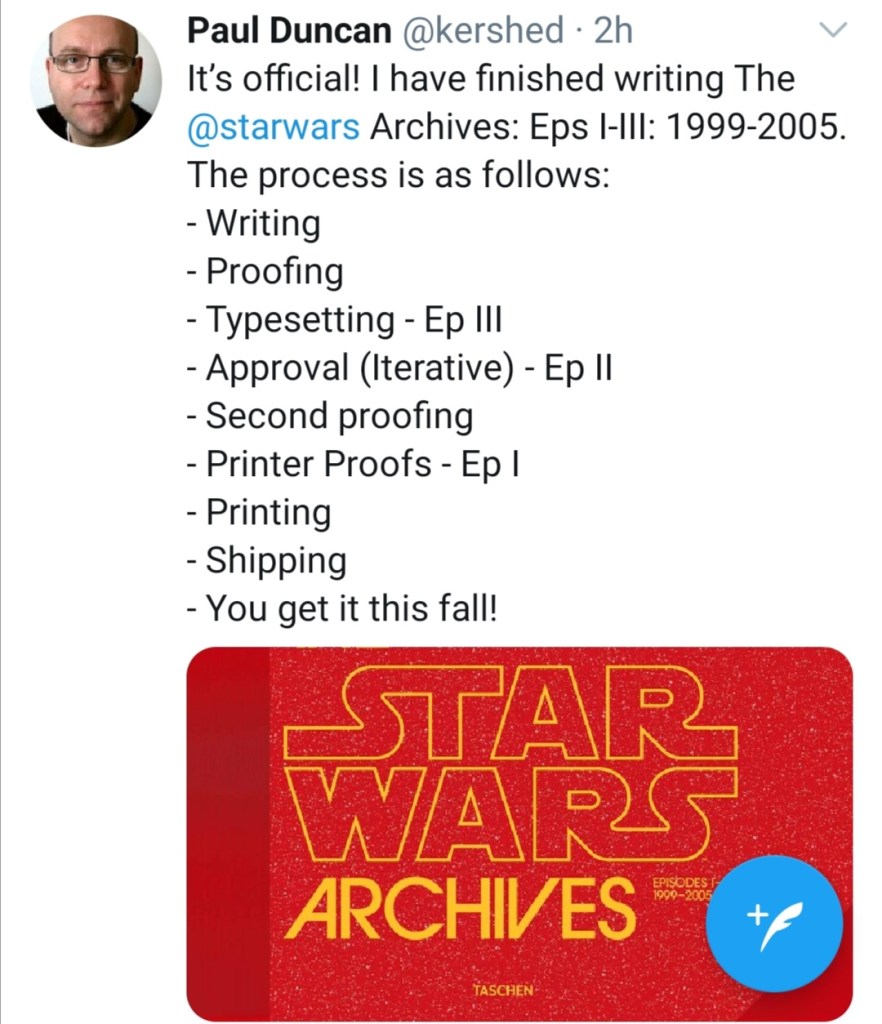Tap the "Typesetting - Ep III" line

point(344,319)
